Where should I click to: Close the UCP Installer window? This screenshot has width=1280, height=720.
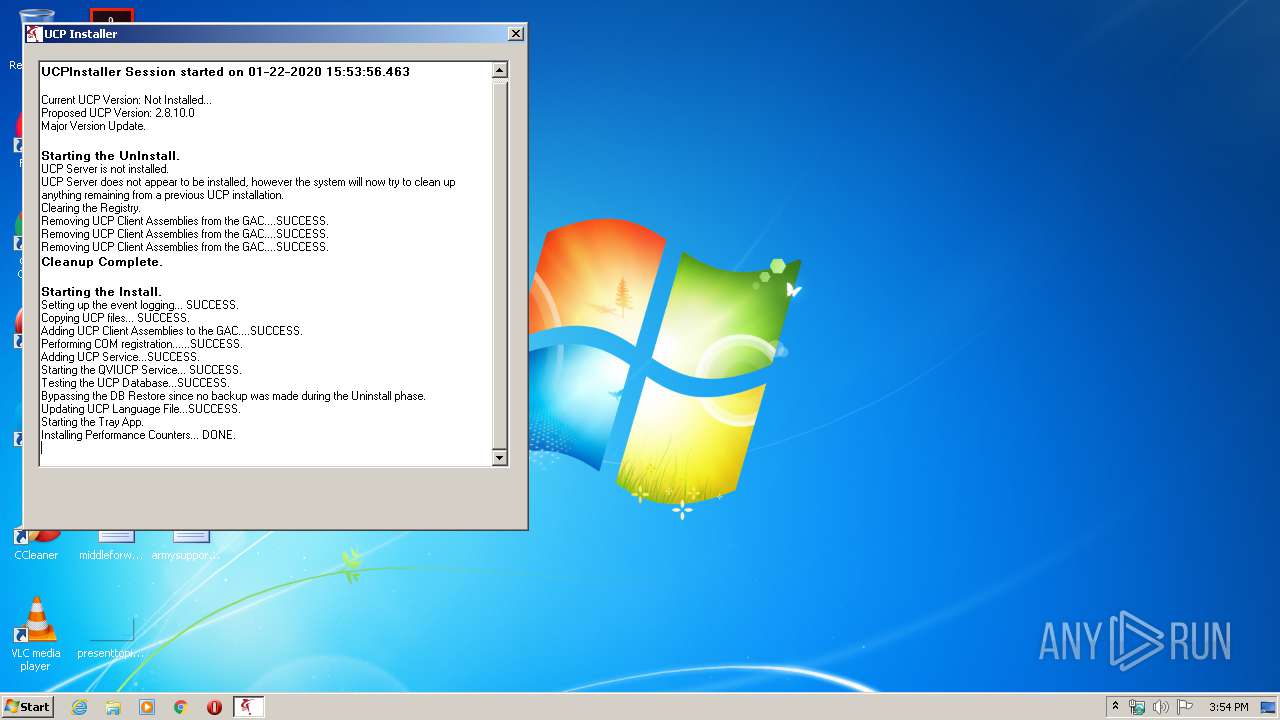point(516,34)
